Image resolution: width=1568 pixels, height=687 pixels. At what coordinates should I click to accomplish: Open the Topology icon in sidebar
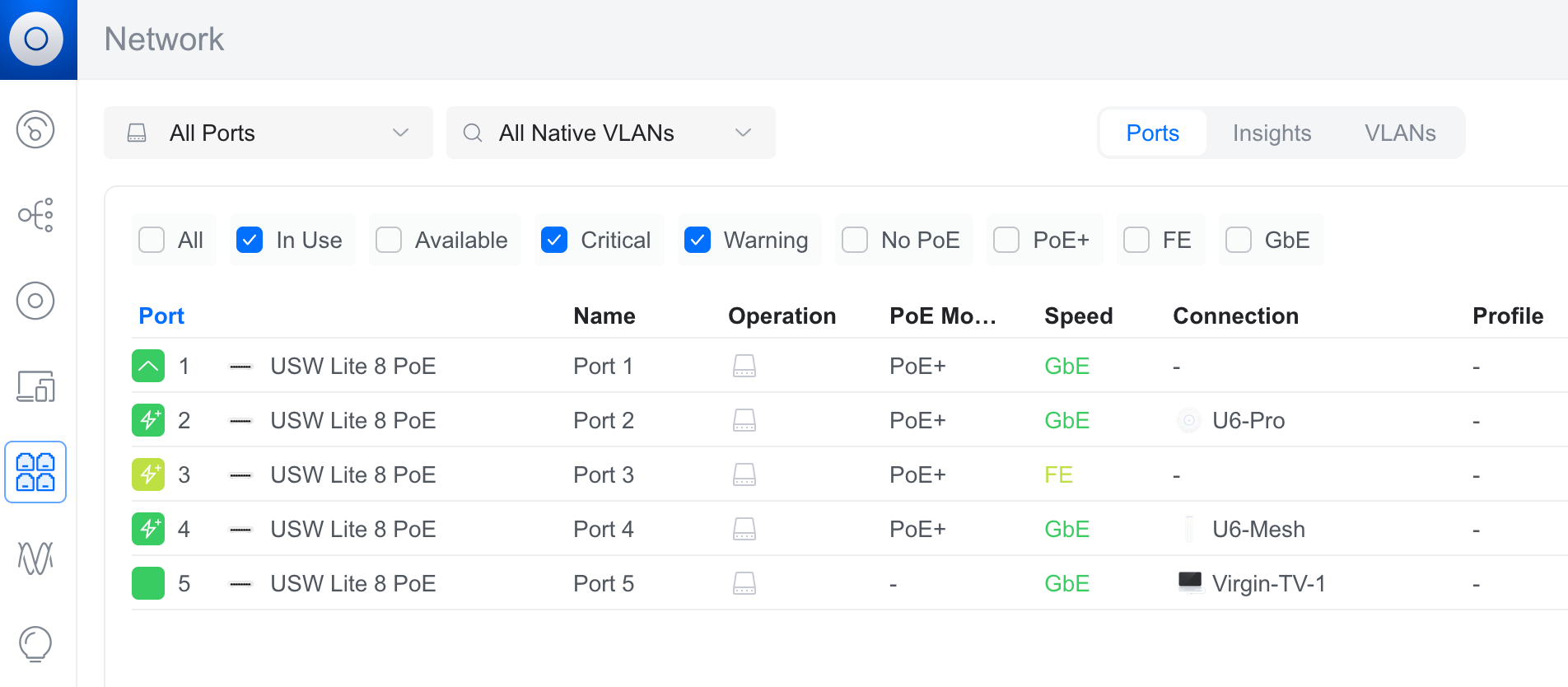click(x=35, y=215)
